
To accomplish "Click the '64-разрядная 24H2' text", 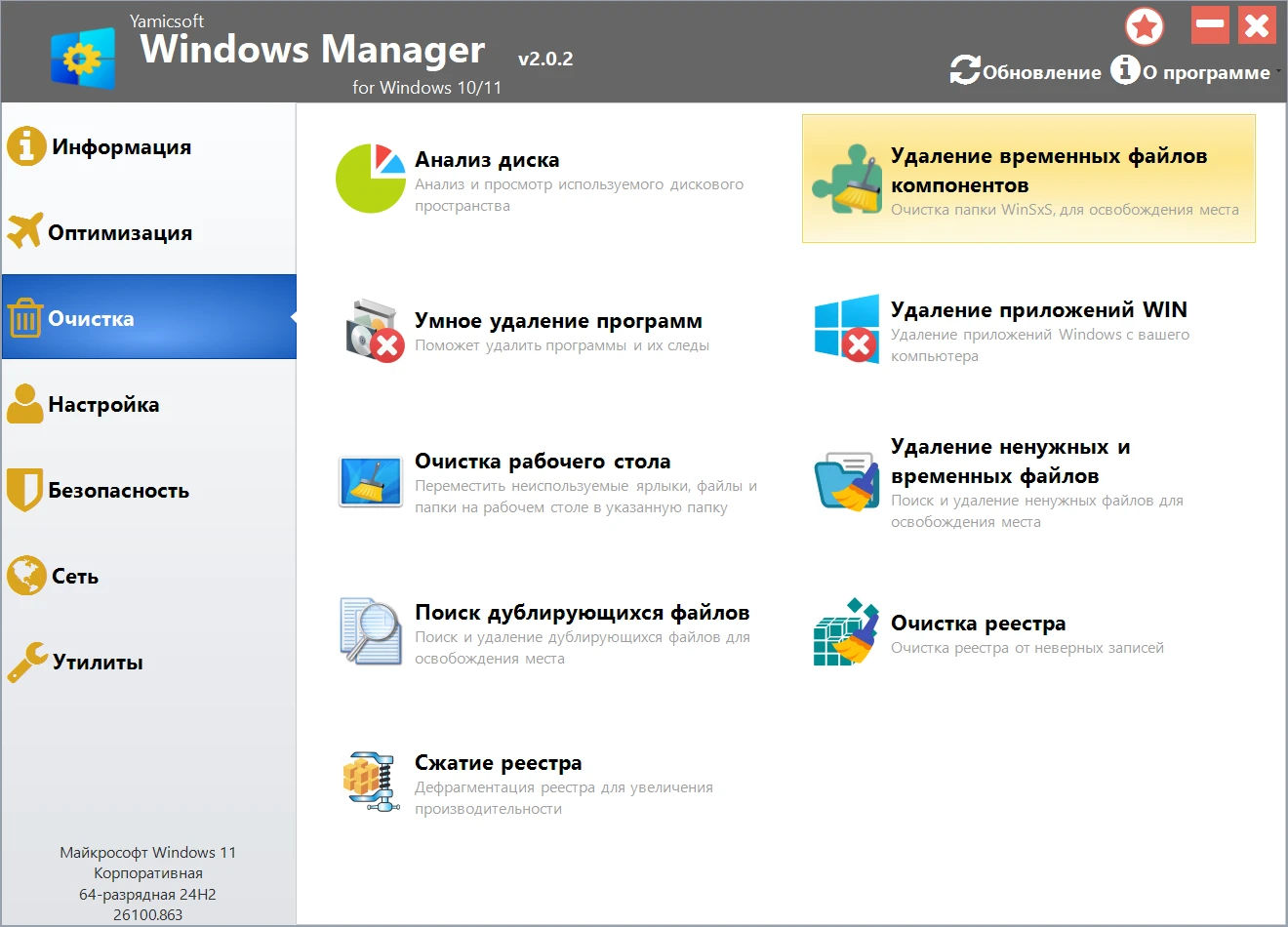I will pyautogui.click(x=148, y=895).
